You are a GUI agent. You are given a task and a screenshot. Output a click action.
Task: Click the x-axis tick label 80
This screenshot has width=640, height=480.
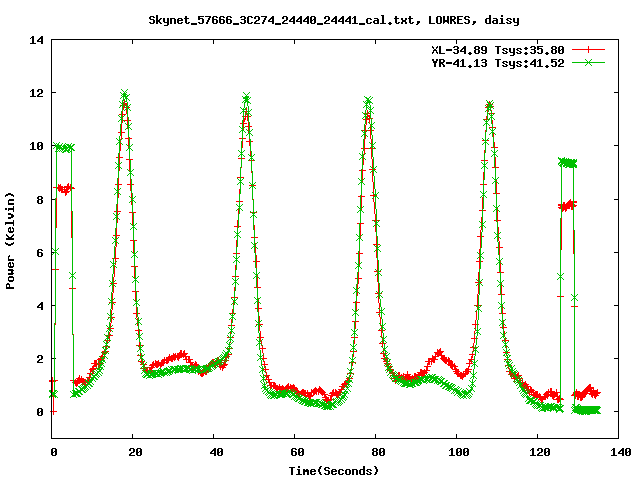click(378, 452)
